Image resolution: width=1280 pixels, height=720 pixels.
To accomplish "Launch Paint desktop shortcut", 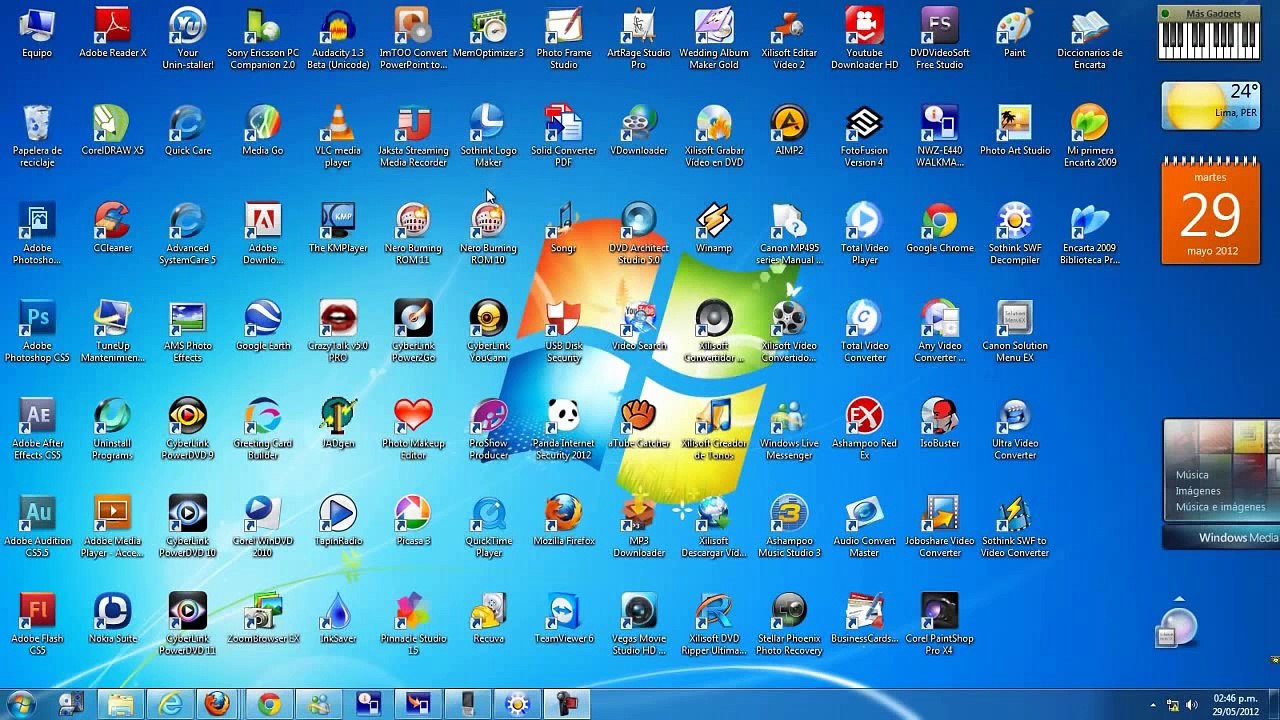I will click(1015, 32).
